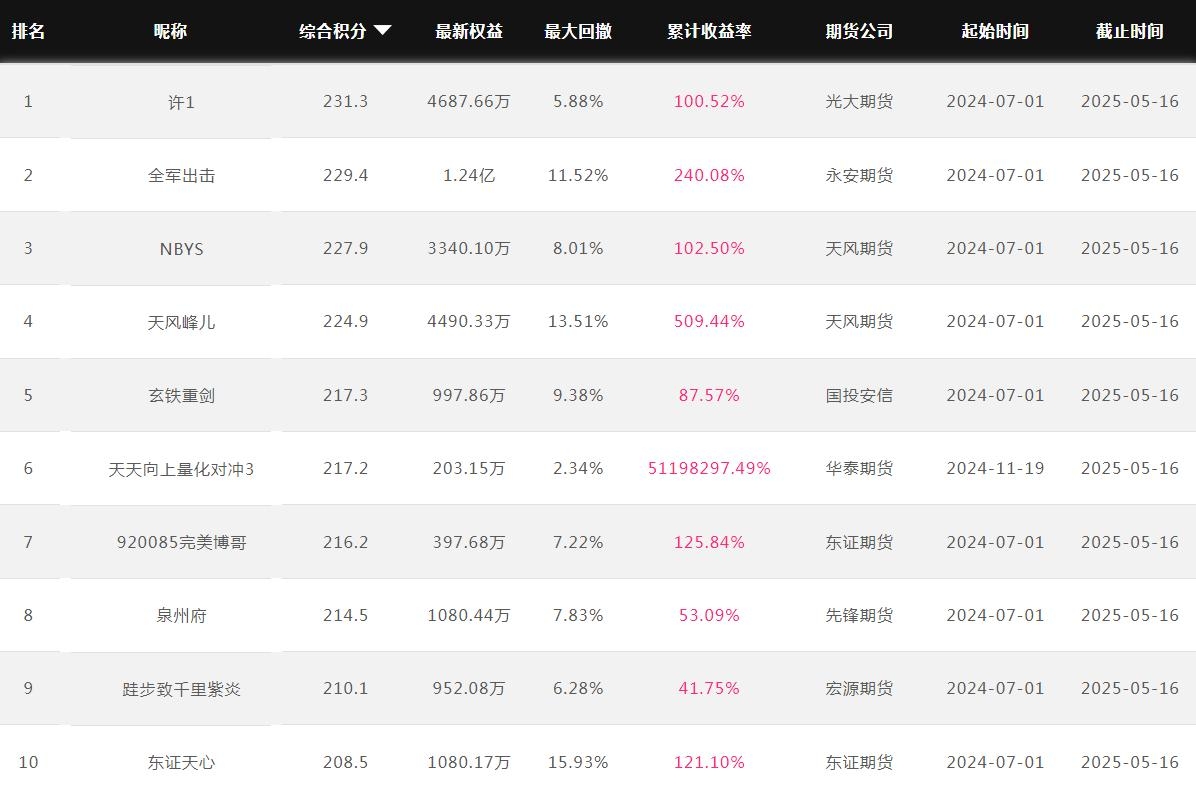Select the score value 214.5
The width and height of the screenshot is (1196, 796).
pyautogui.click(x=346, y=615)
